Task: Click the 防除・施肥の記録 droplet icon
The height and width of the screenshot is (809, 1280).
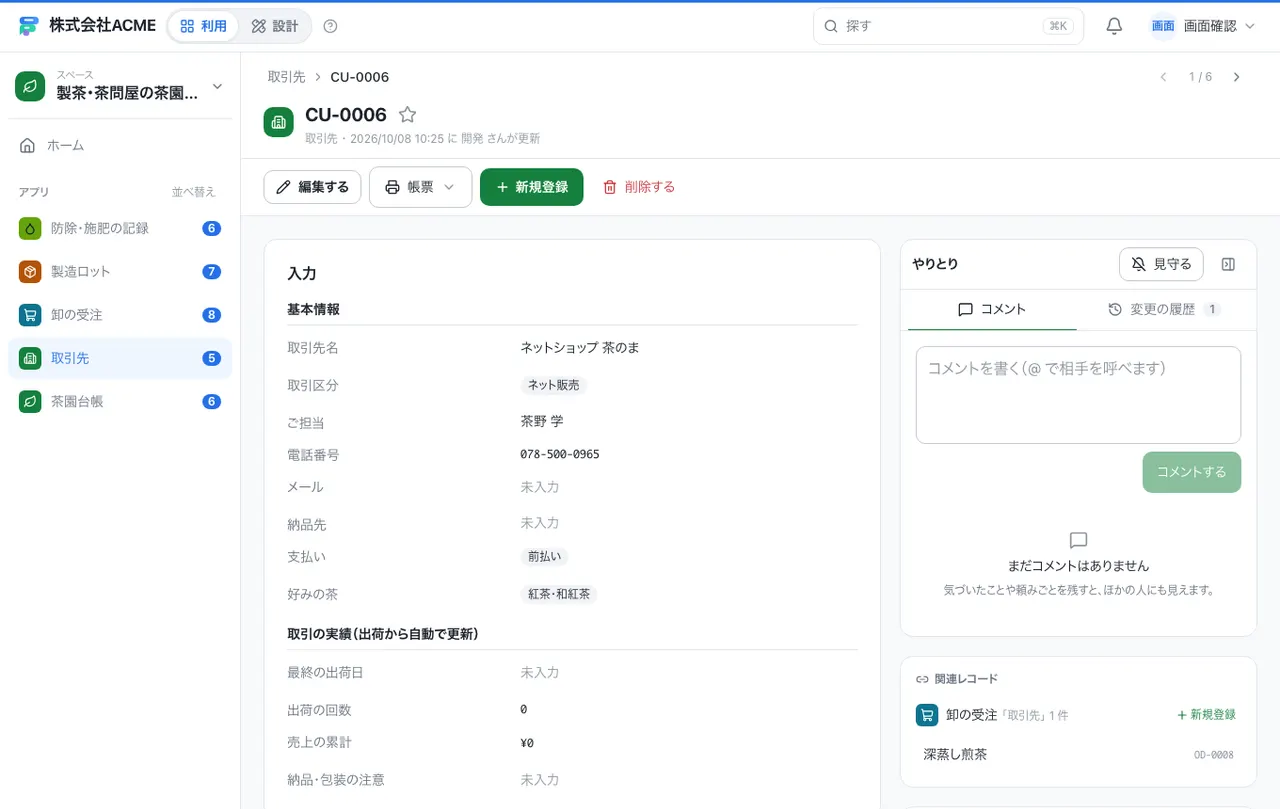Action: 30,228
